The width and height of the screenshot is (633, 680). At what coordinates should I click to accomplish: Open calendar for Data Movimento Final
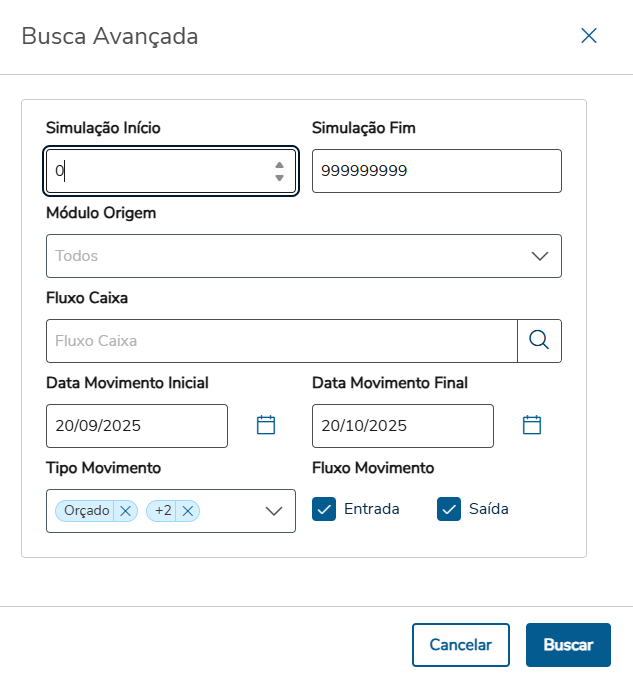coord(532,425)
